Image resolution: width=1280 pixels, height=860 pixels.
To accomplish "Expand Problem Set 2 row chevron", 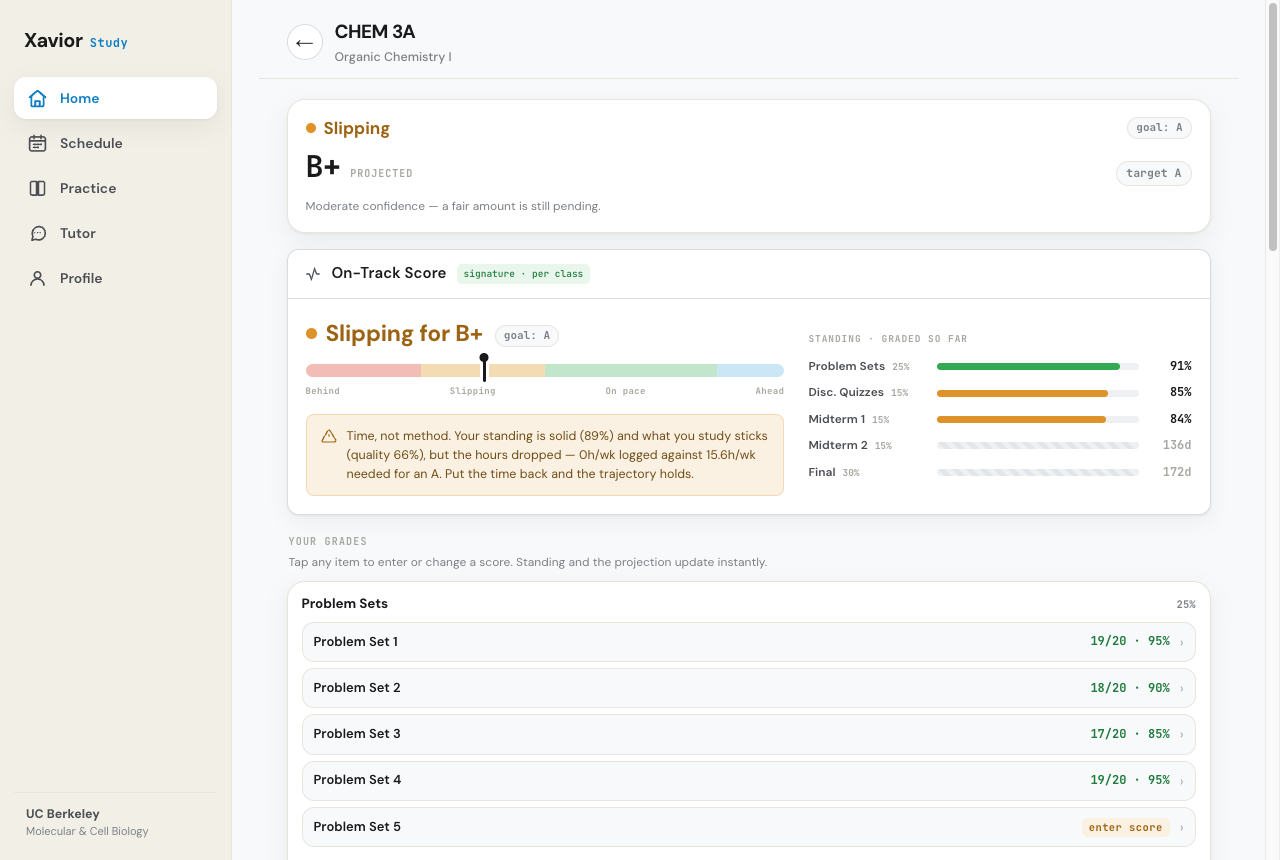I will coord(1181,688).
